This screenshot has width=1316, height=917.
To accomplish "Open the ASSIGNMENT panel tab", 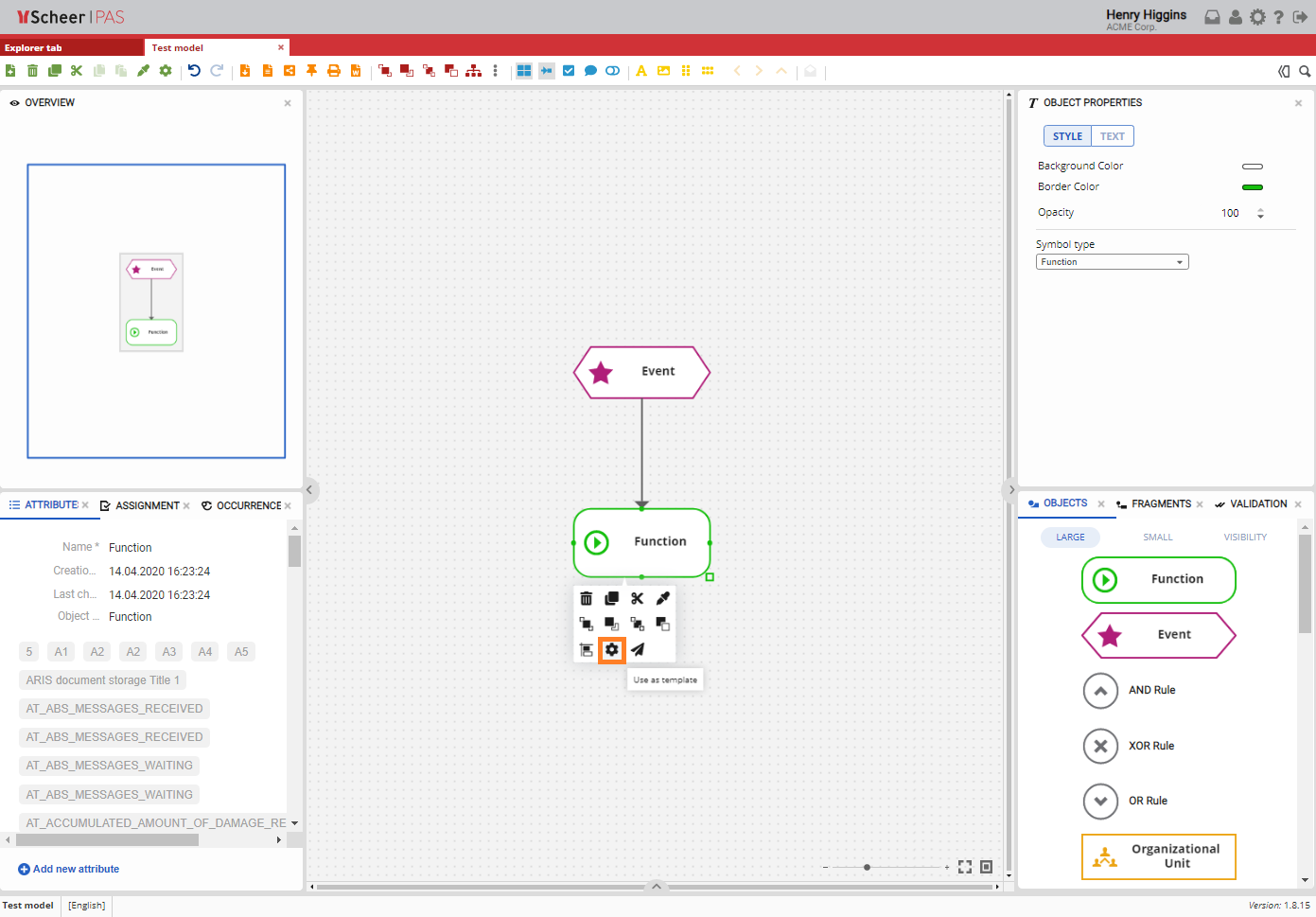I will [147, 506].
